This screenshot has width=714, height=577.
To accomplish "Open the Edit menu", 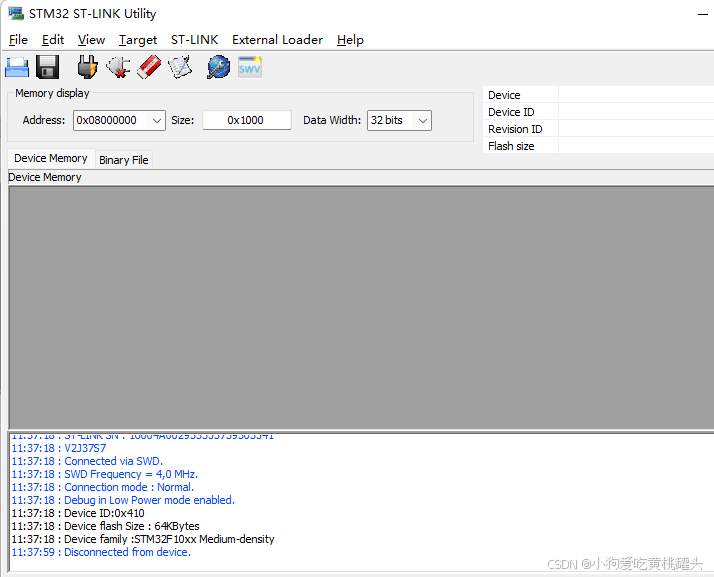I will 53,40.
